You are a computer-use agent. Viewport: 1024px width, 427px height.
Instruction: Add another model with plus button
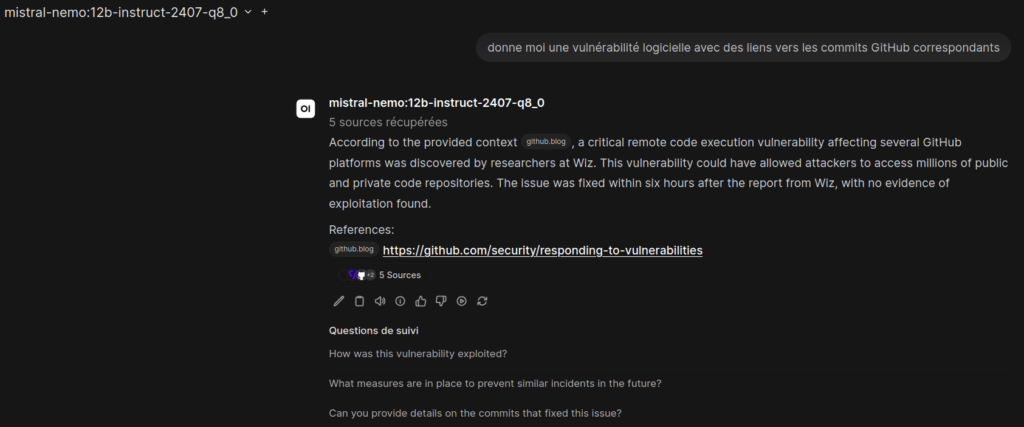[265, 13]
